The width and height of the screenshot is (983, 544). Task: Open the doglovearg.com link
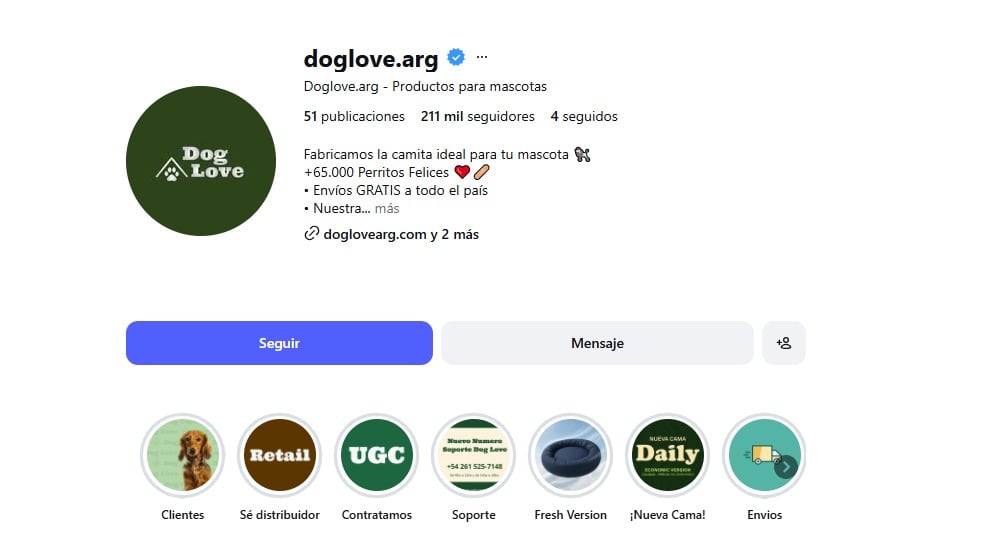pyautogui.click(x=375, y=235)
